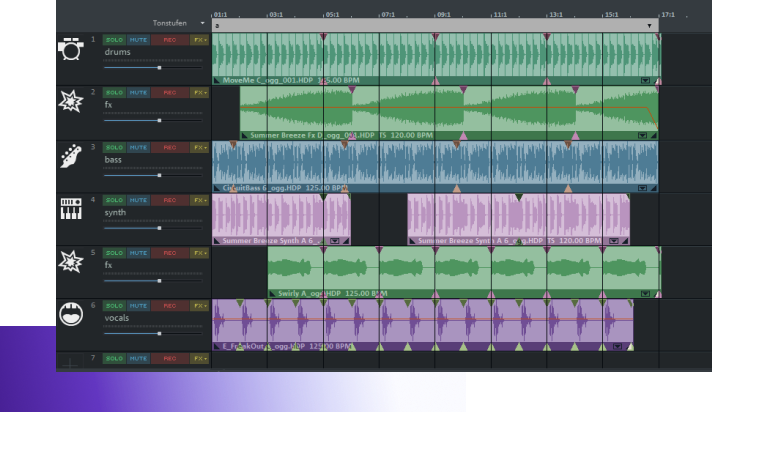Click timeline ruler at 09:1
The width and height of the screenshot is (774, 475).
coord(442,15)
